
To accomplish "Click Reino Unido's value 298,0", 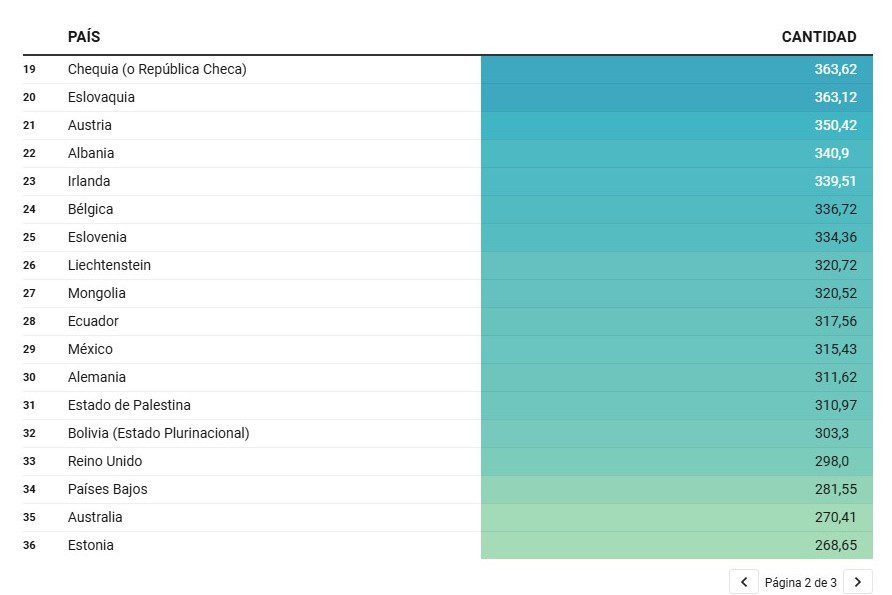I will click(x=837, y=461).
